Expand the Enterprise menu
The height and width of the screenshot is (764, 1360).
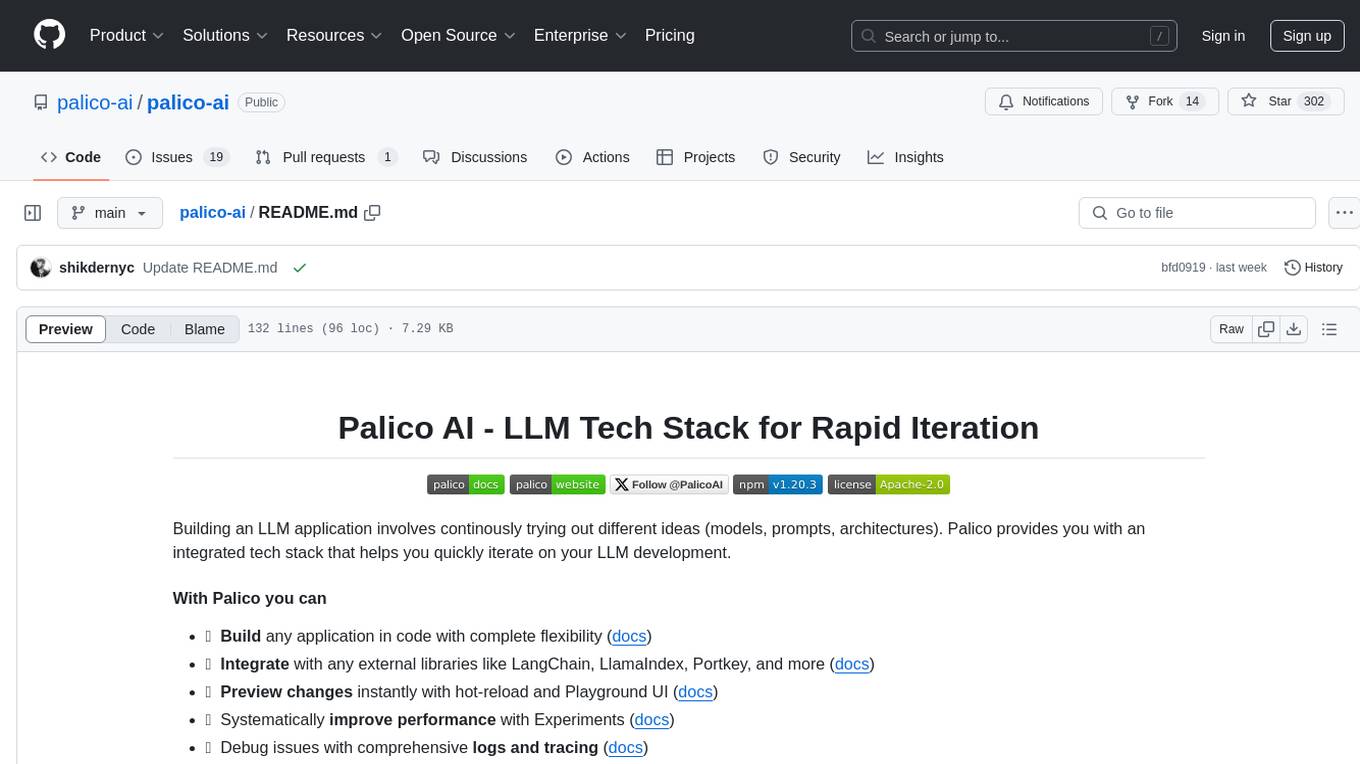pyautogui.click(x=580, y=35)
